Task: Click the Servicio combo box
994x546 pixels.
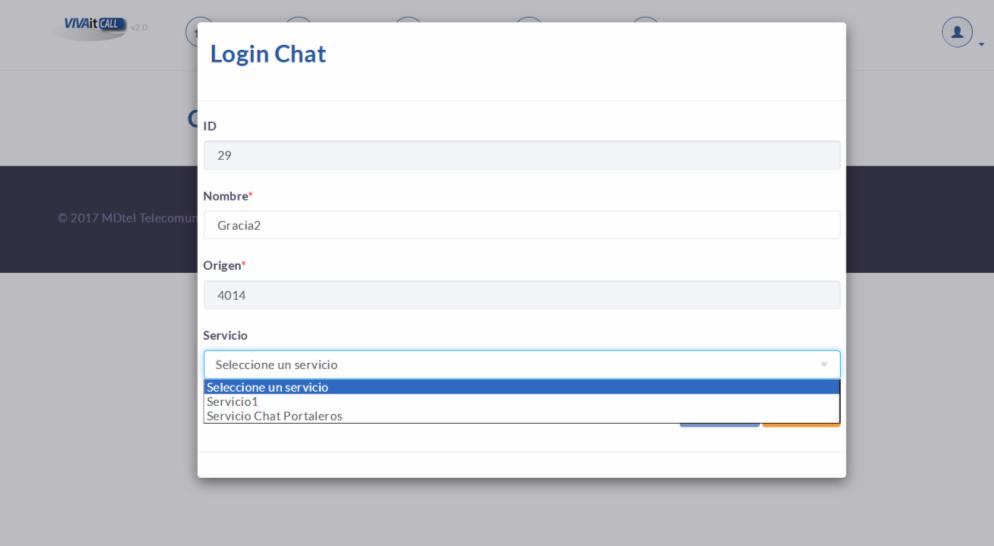Action: click(x=522, y=365)
